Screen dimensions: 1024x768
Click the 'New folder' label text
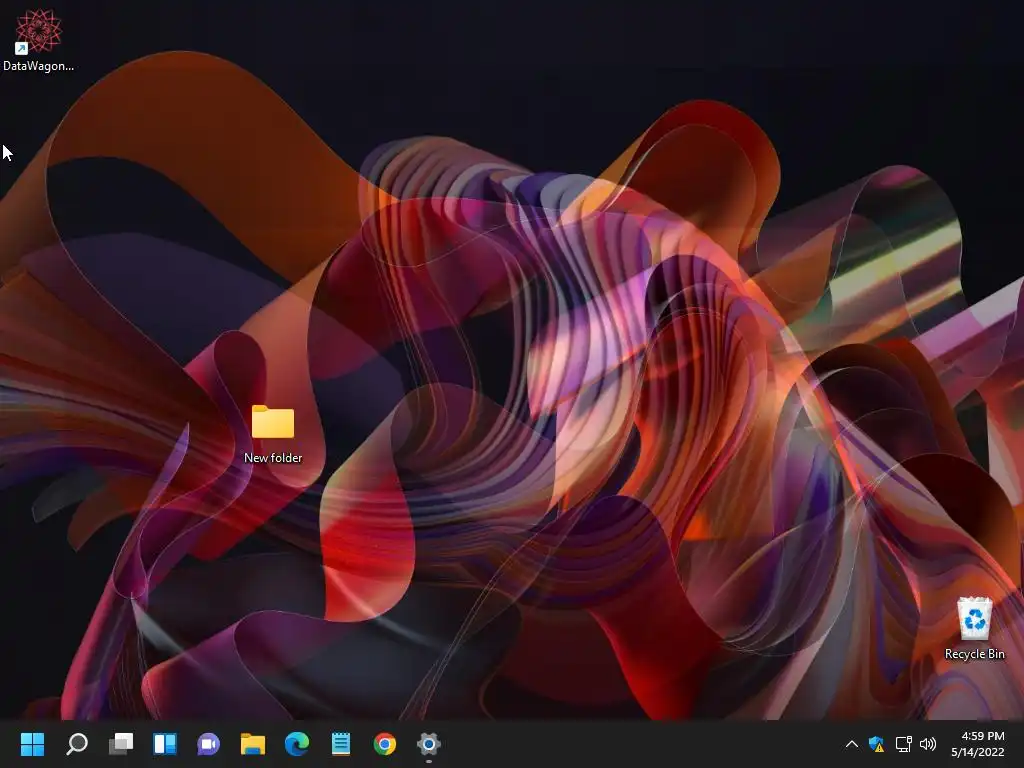273,458
